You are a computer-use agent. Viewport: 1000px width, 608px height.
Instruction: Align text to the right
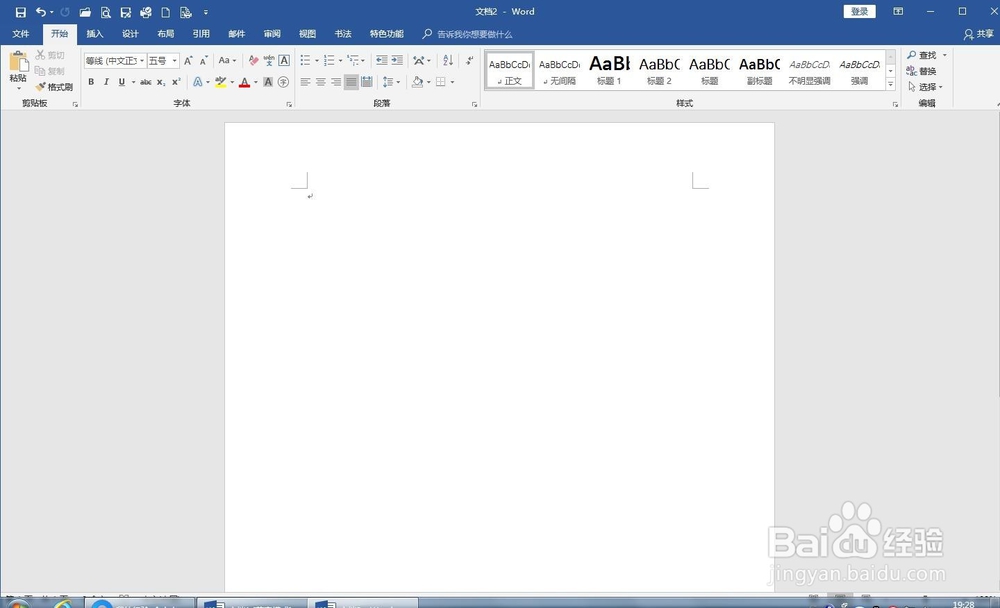(336, 82)
